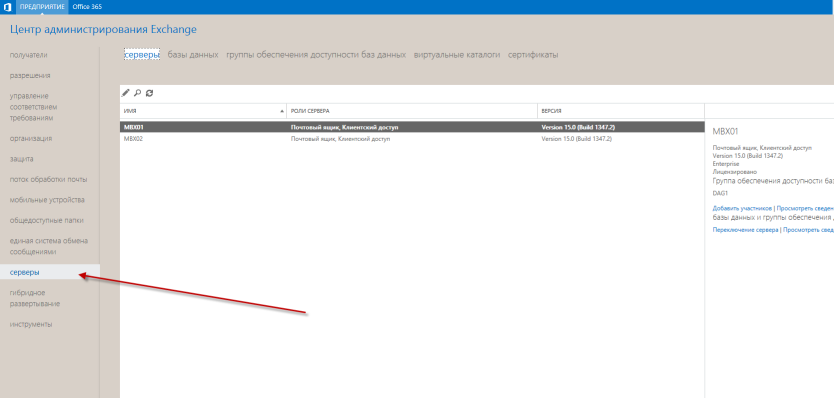Image resolution: width=834 pixels, height=398 pixels.
Task: Select the MBX02 server row
Action: (412, 139)
